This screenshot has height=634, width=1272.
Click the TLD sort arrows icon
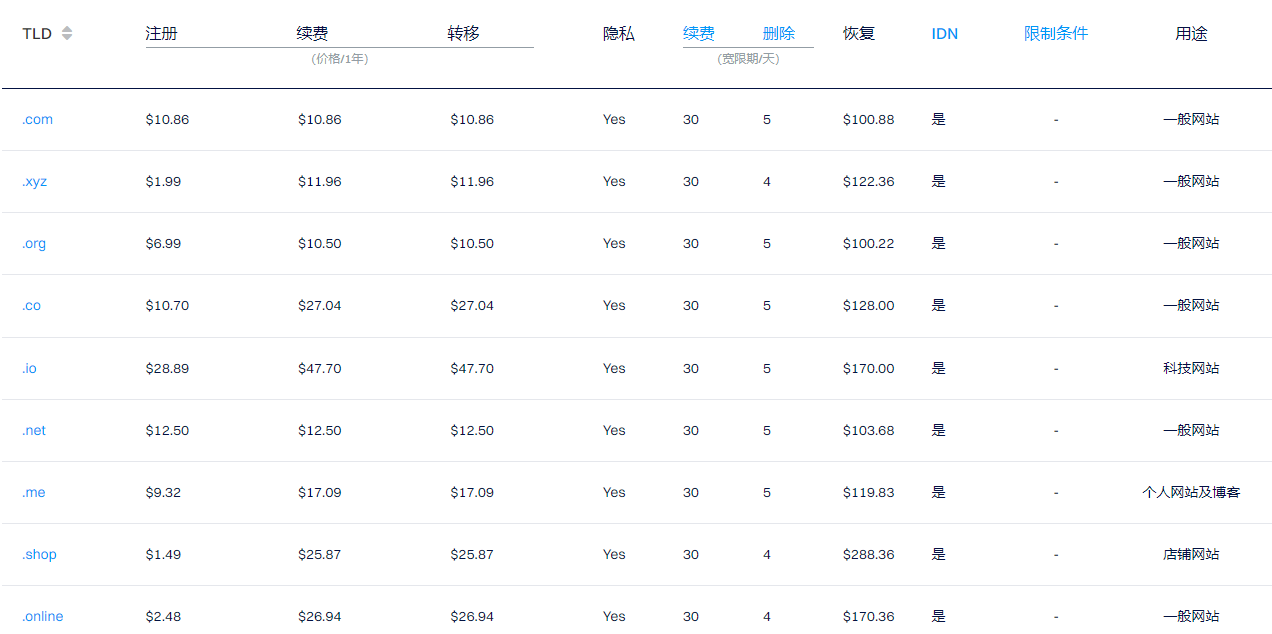pos(67,34)
